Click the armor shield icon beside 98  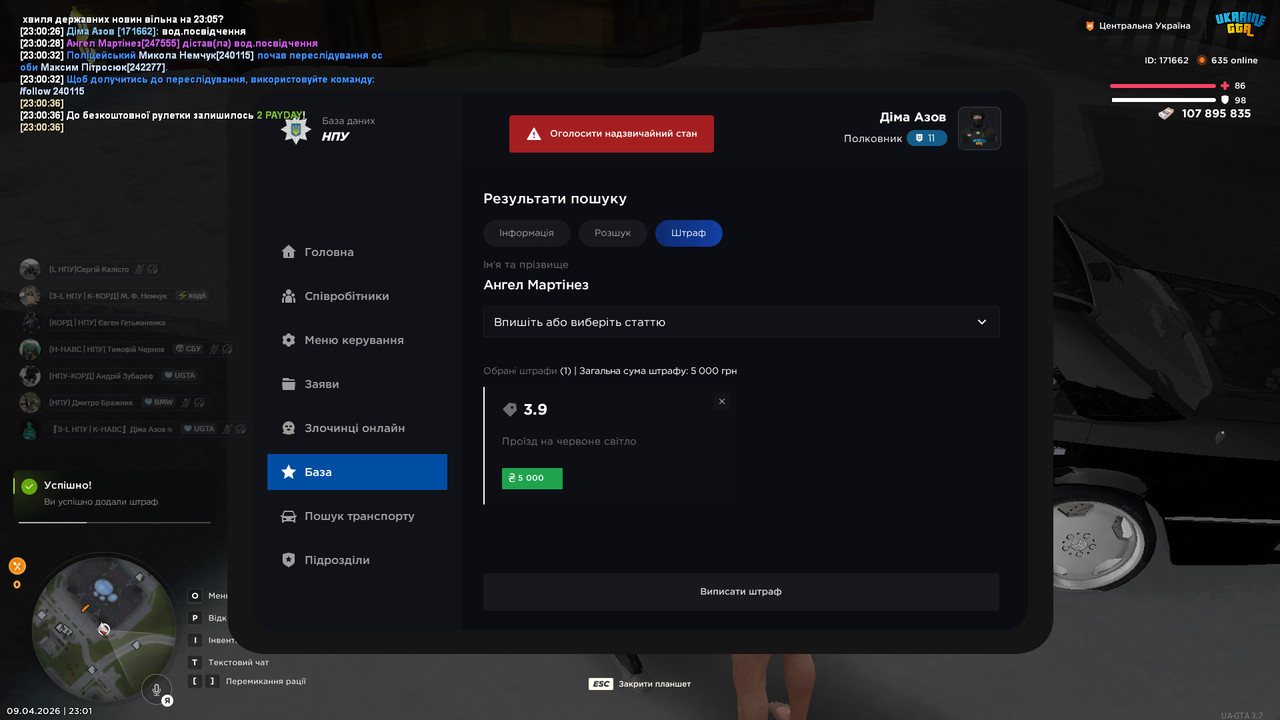[1225, 100]
